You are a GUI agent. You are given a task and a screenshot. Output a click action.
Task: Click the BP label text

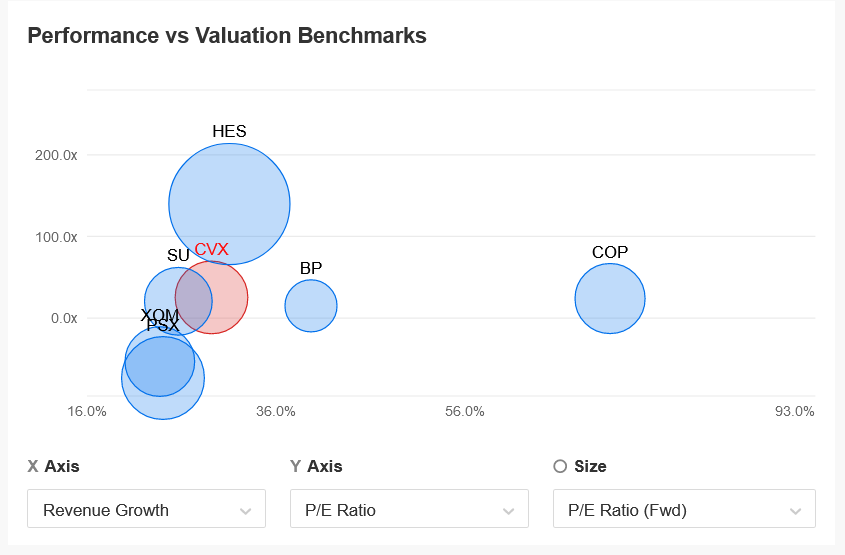(x=311, y=268)
